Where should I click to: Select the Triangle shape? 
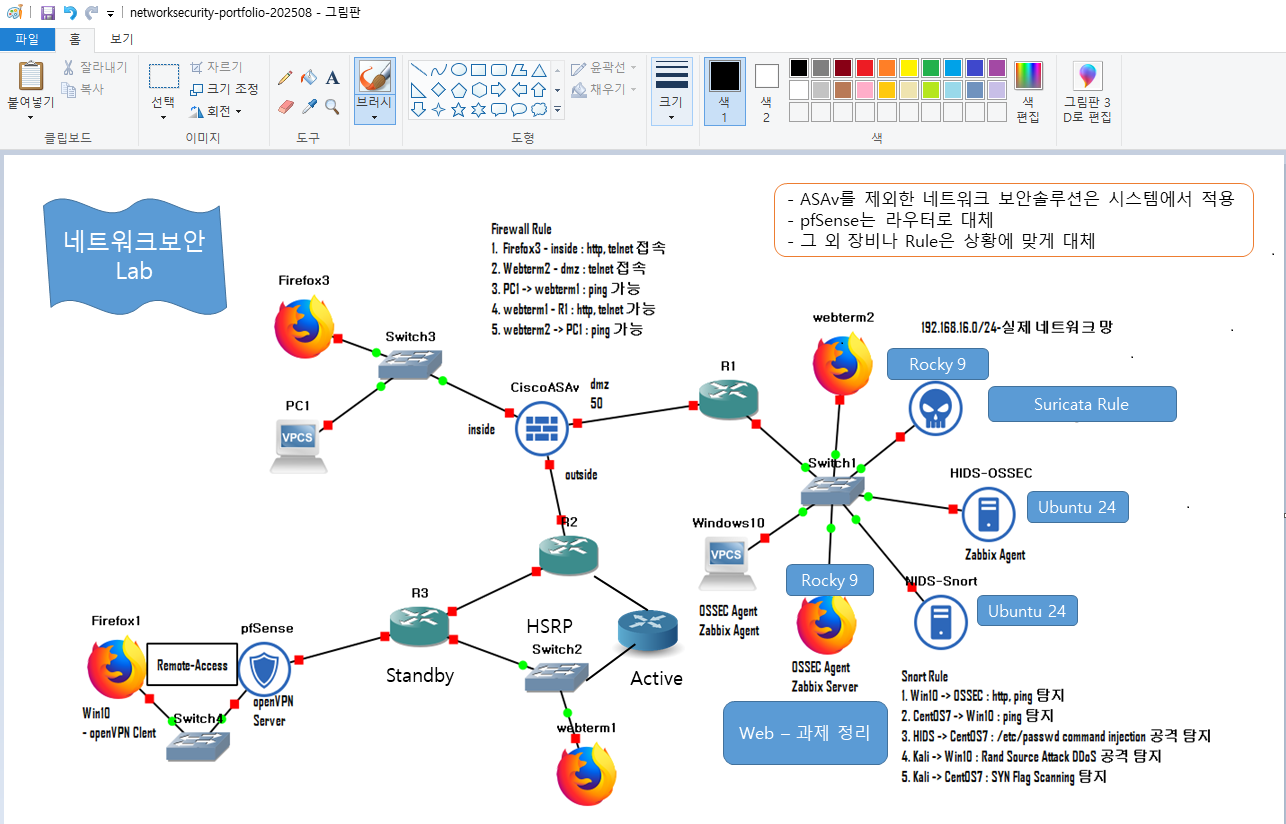click(x=538, y=70)
